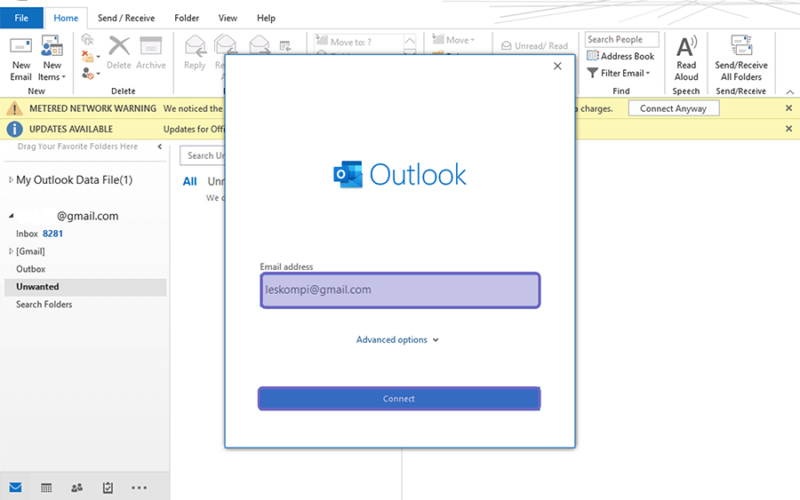Open the Folder ribbon tab
The image size is (800, 500).
187,18
